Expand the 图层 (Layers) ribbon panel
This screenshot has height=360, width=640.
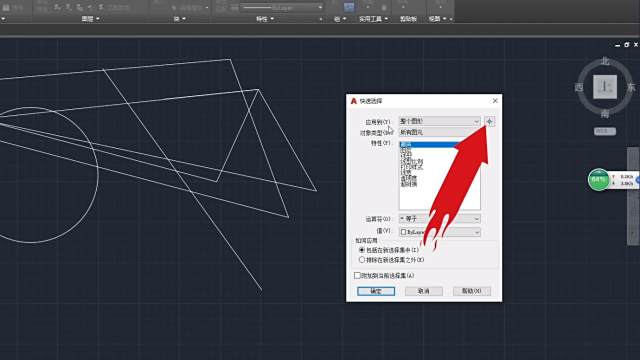tap(90, 19)
